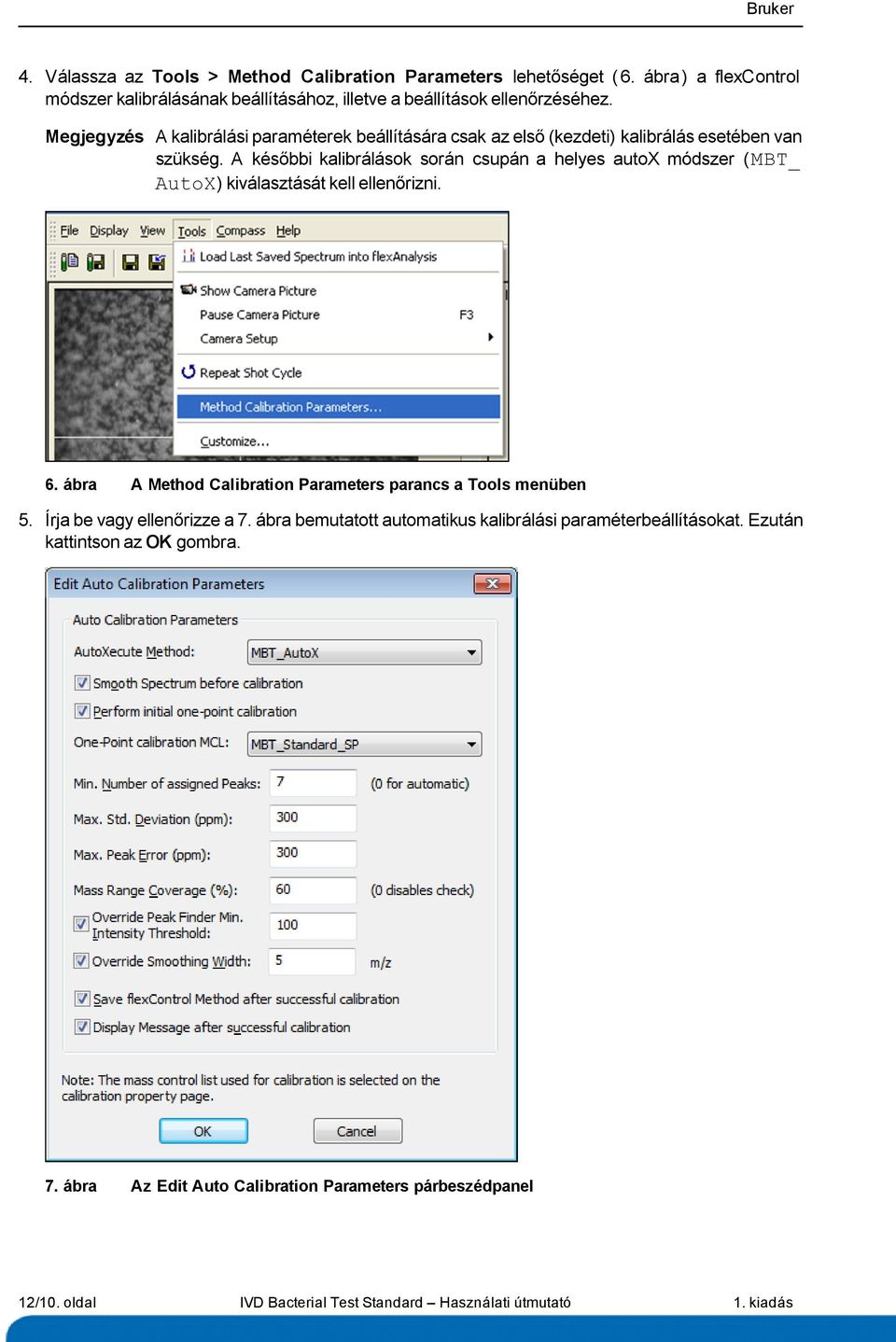Expand the One-Point calibration MCL combo box
The image size is (896, 1342).
pyautogui.click(x=365, y=744)
